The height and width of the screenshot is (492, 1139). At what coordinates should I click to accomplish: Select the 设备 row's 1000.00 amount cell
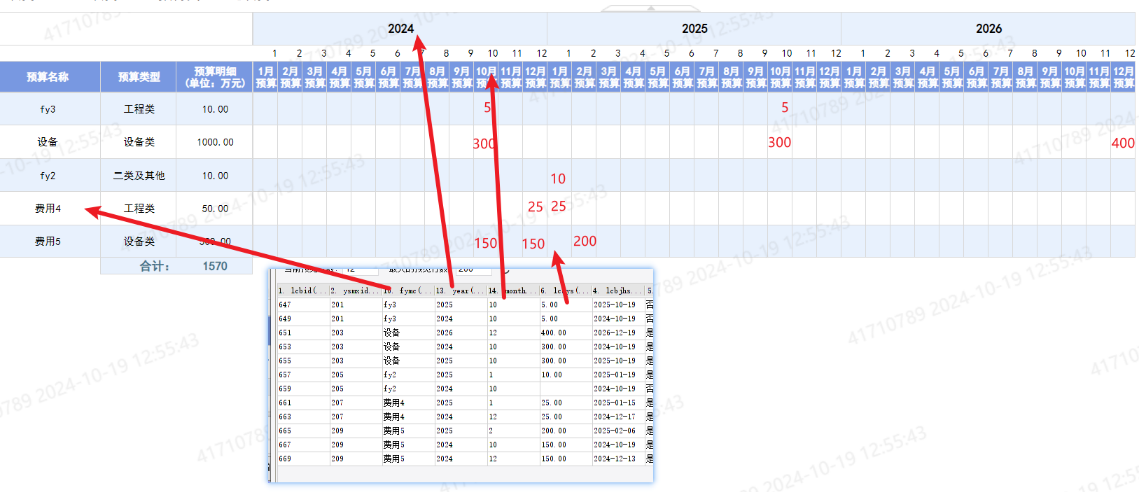(214, 142)
